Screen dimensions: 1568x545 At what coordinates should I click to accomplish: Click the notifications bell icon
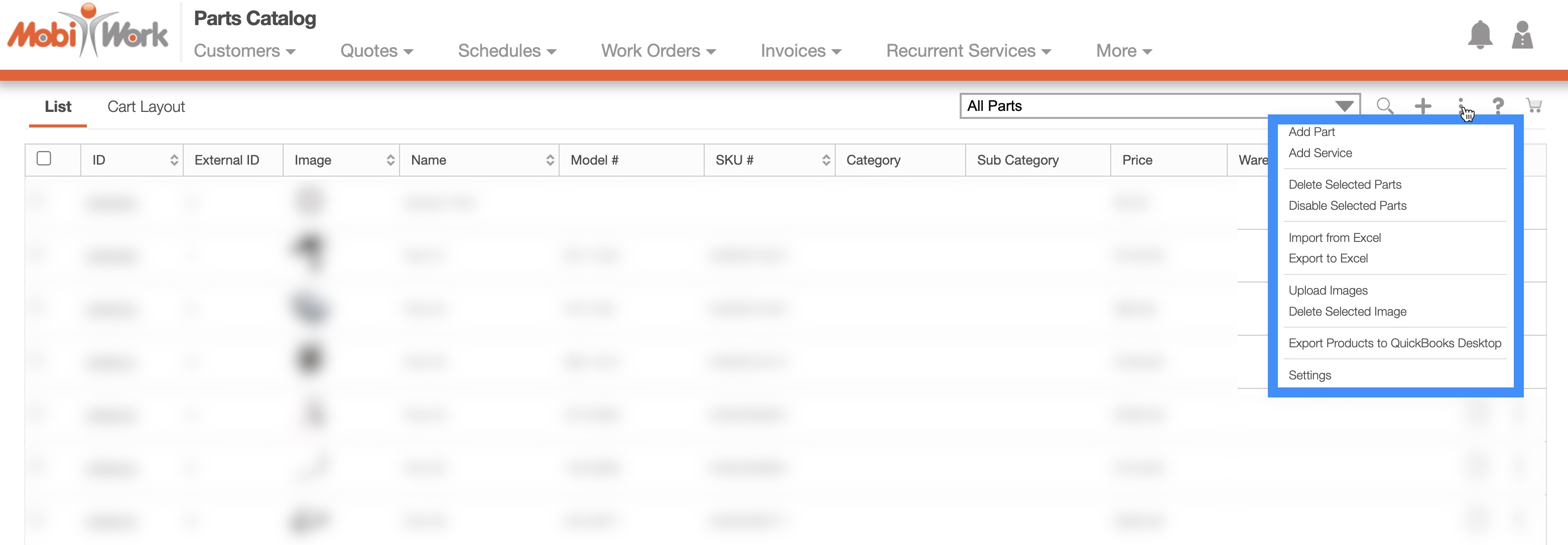click(x=1480, y=35)
